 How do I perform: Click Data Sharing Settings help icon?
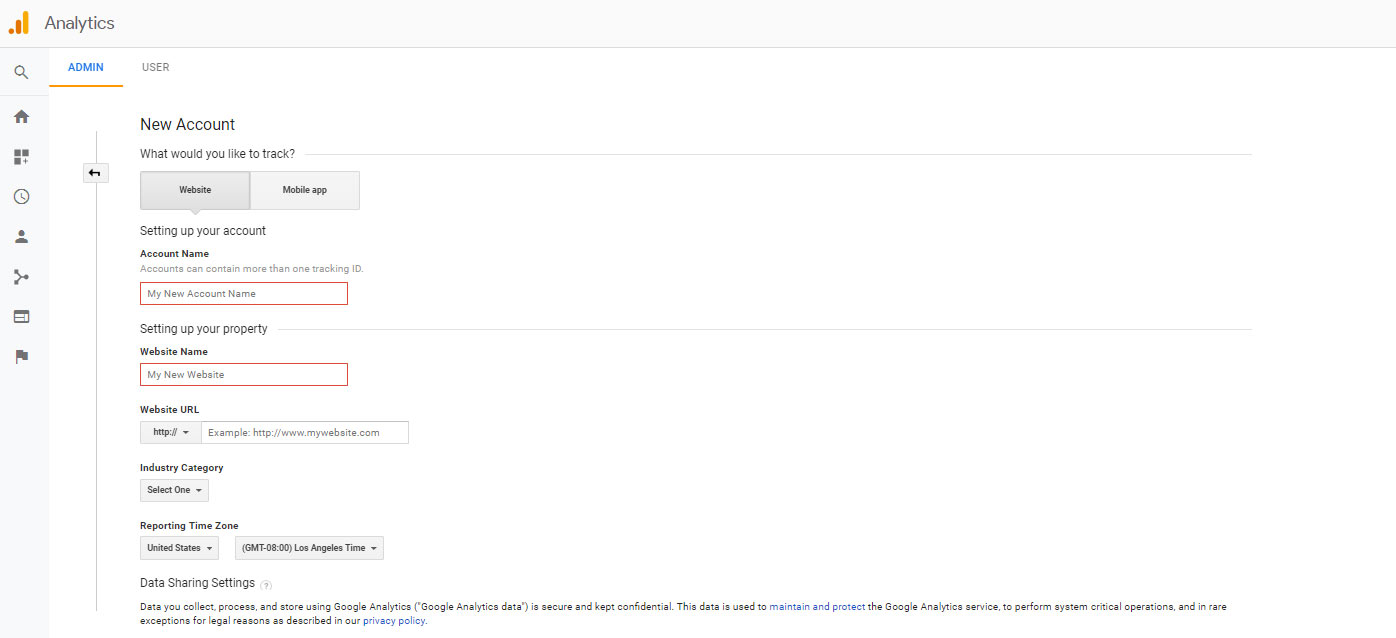(x=266, y=585)
